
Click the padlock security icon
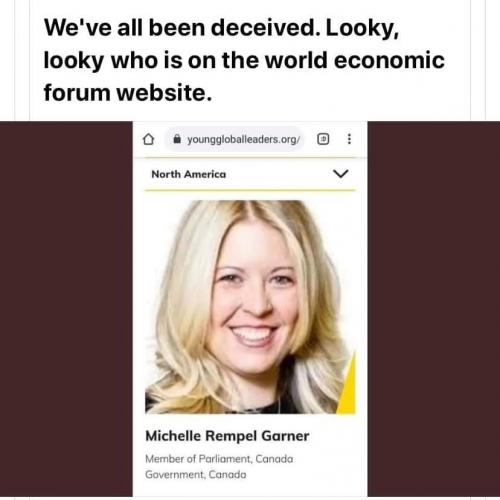[x=177, y=139]
